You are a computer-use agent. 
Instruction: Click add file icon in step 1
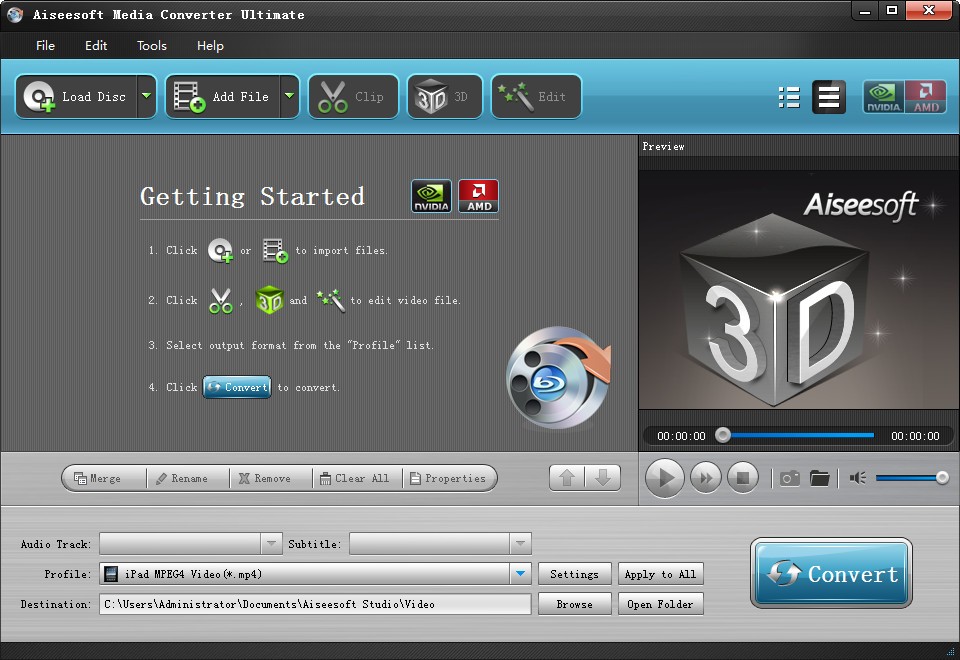click(x=275, y=250)
